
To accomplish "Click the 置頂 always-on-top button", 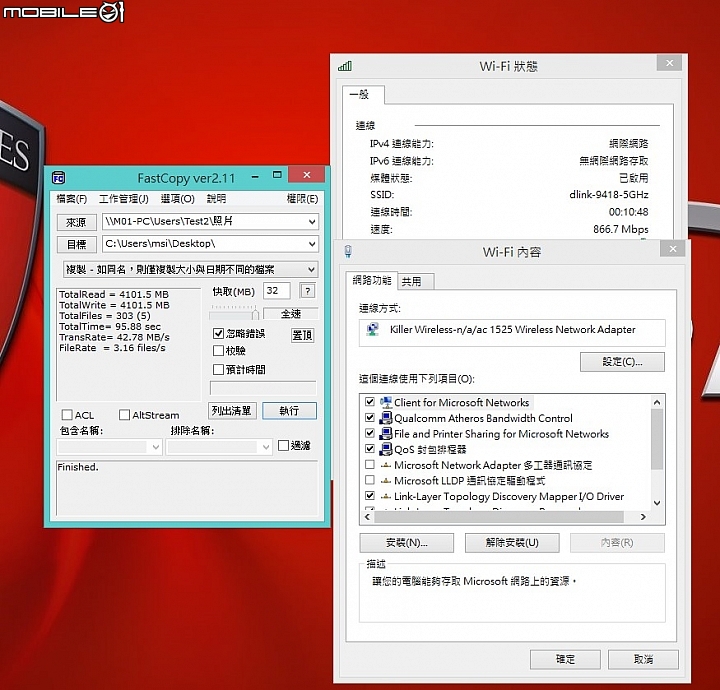I will 302,335.
